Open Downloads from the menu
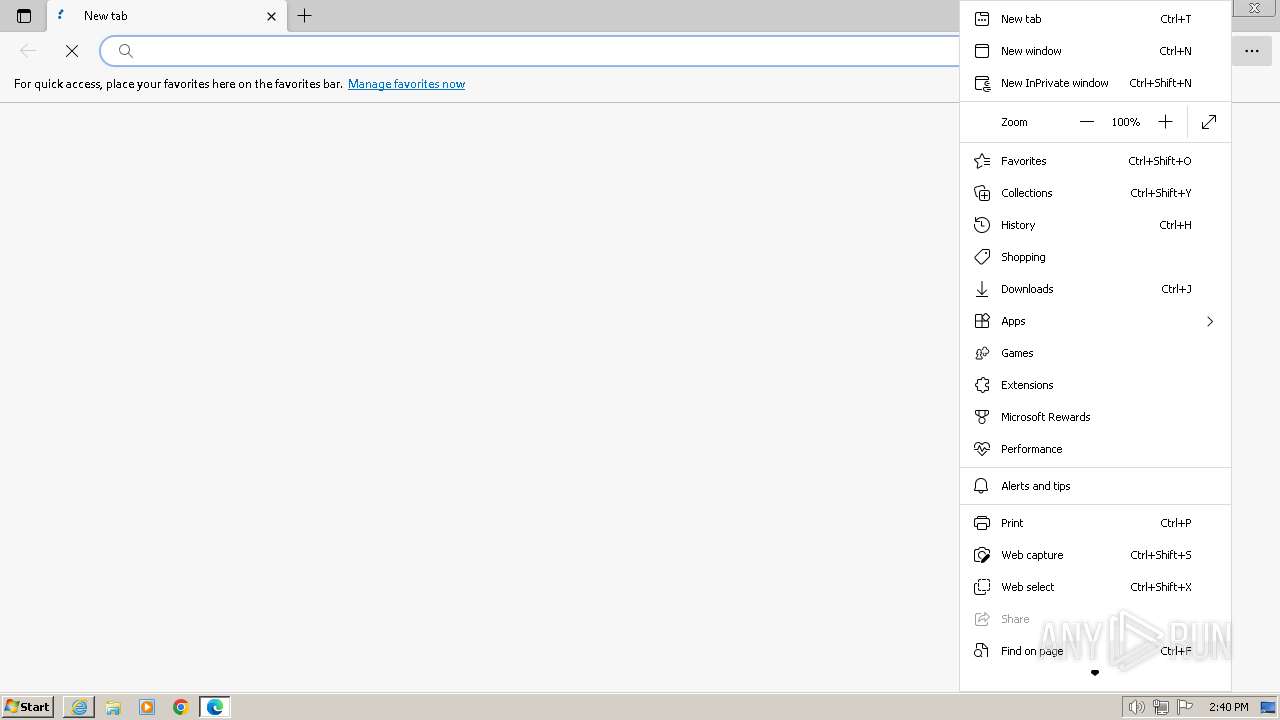Image resolution: width=1280 pixels, height=720 pixels. click(x=1095, y=289)
